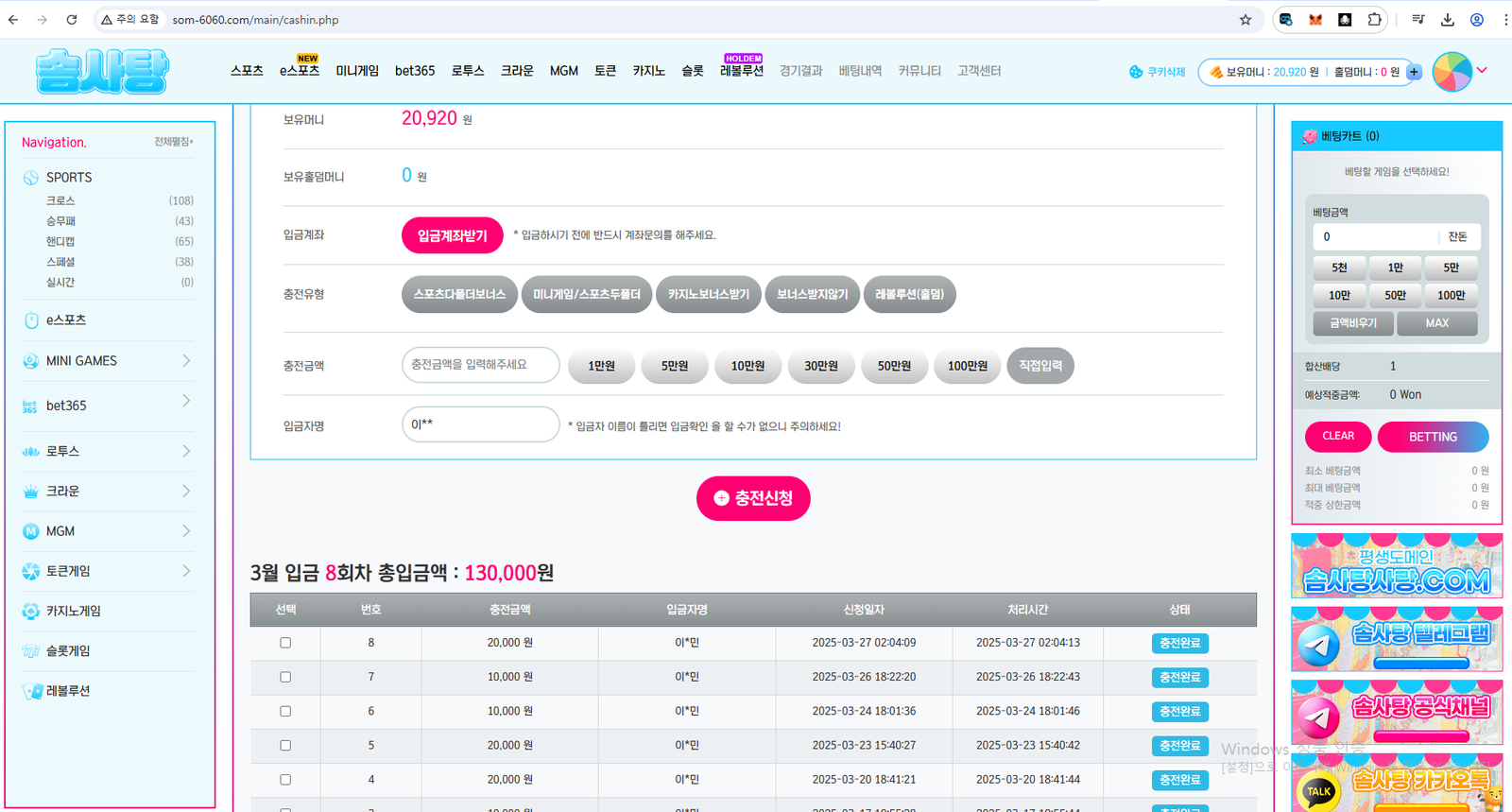
Task: Click the 솜사탕 site logo
Action: 102,72
